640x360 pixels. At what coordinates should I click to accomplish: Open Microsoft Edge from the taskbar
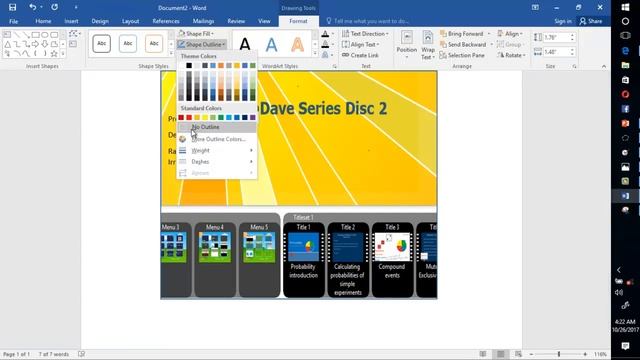point(625,51)
